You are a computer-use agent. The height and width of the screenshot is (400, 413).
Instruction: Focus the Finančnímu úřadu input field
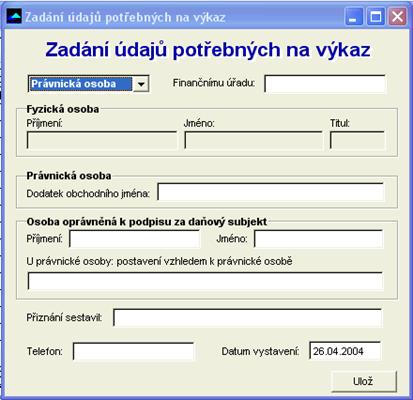coord(325,84)
